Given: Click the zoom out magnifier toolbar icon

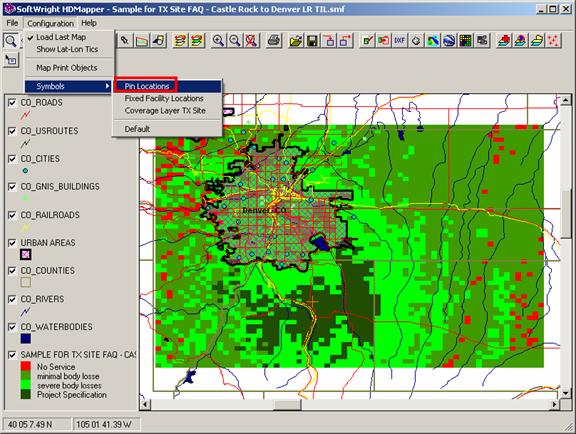Looking at the screenshot, I should click(235, 40).
